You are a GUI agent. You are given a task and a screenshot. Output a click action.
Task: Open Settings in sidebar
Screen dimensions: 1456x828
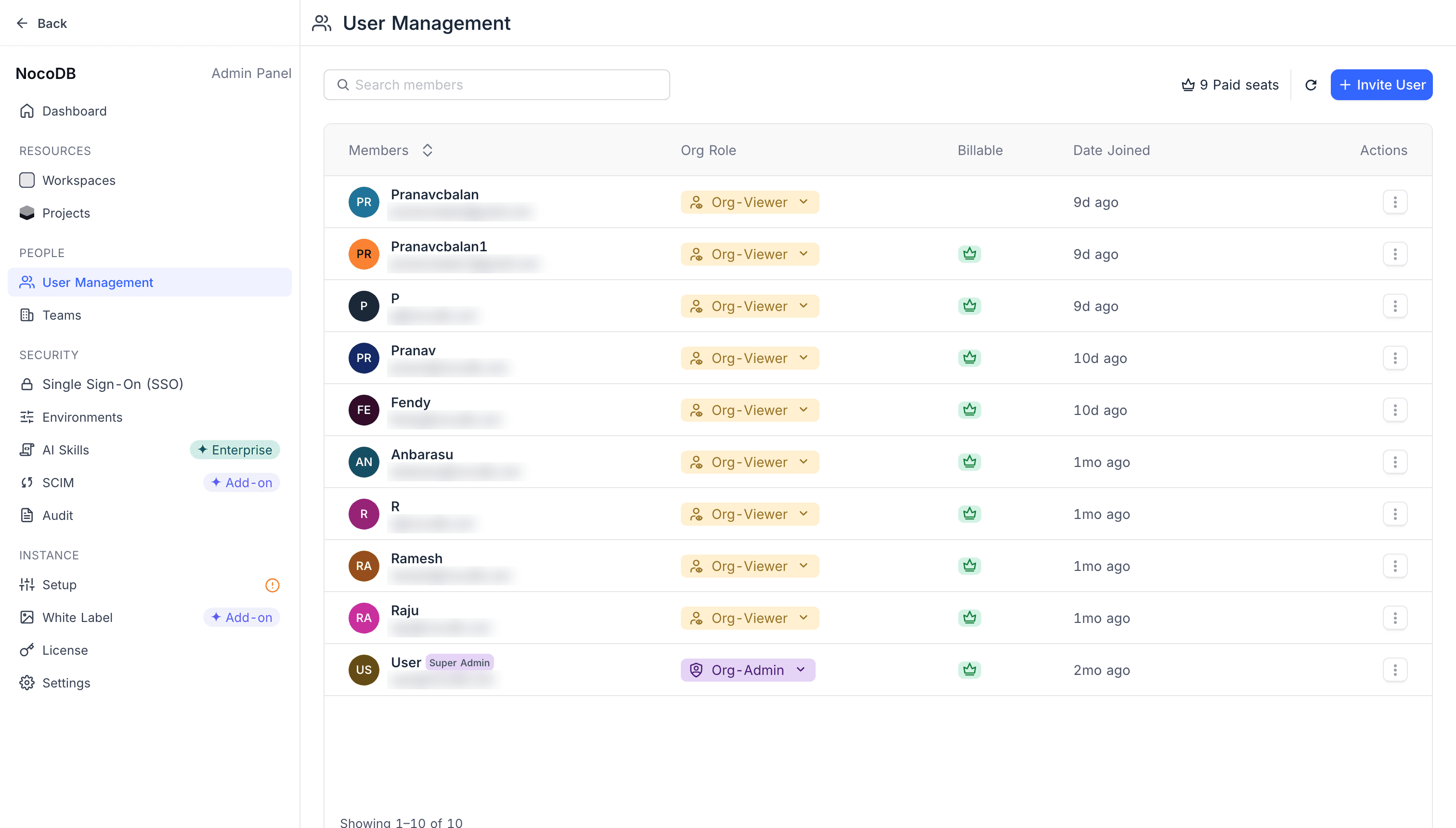(150, 683)
